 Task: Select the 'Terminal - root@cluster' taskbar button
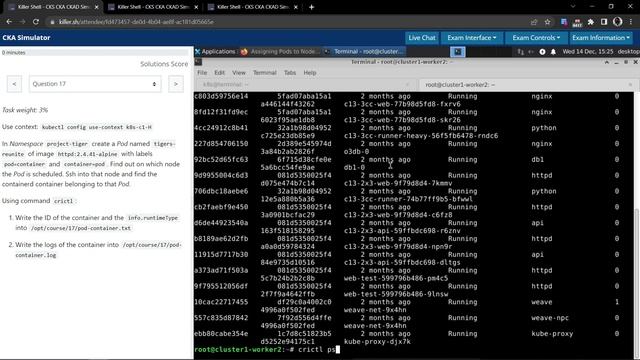coord(364,51)
